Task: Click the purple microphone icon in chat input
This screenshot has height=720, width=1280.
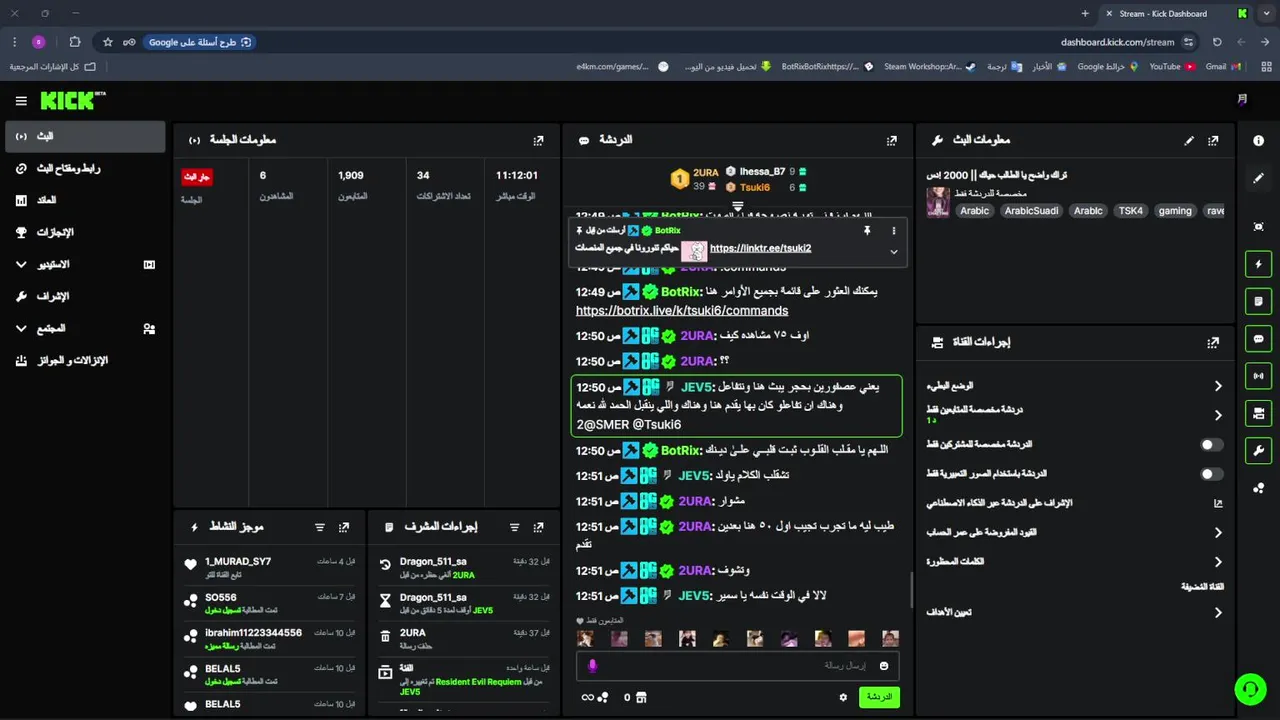Action: 592,666
